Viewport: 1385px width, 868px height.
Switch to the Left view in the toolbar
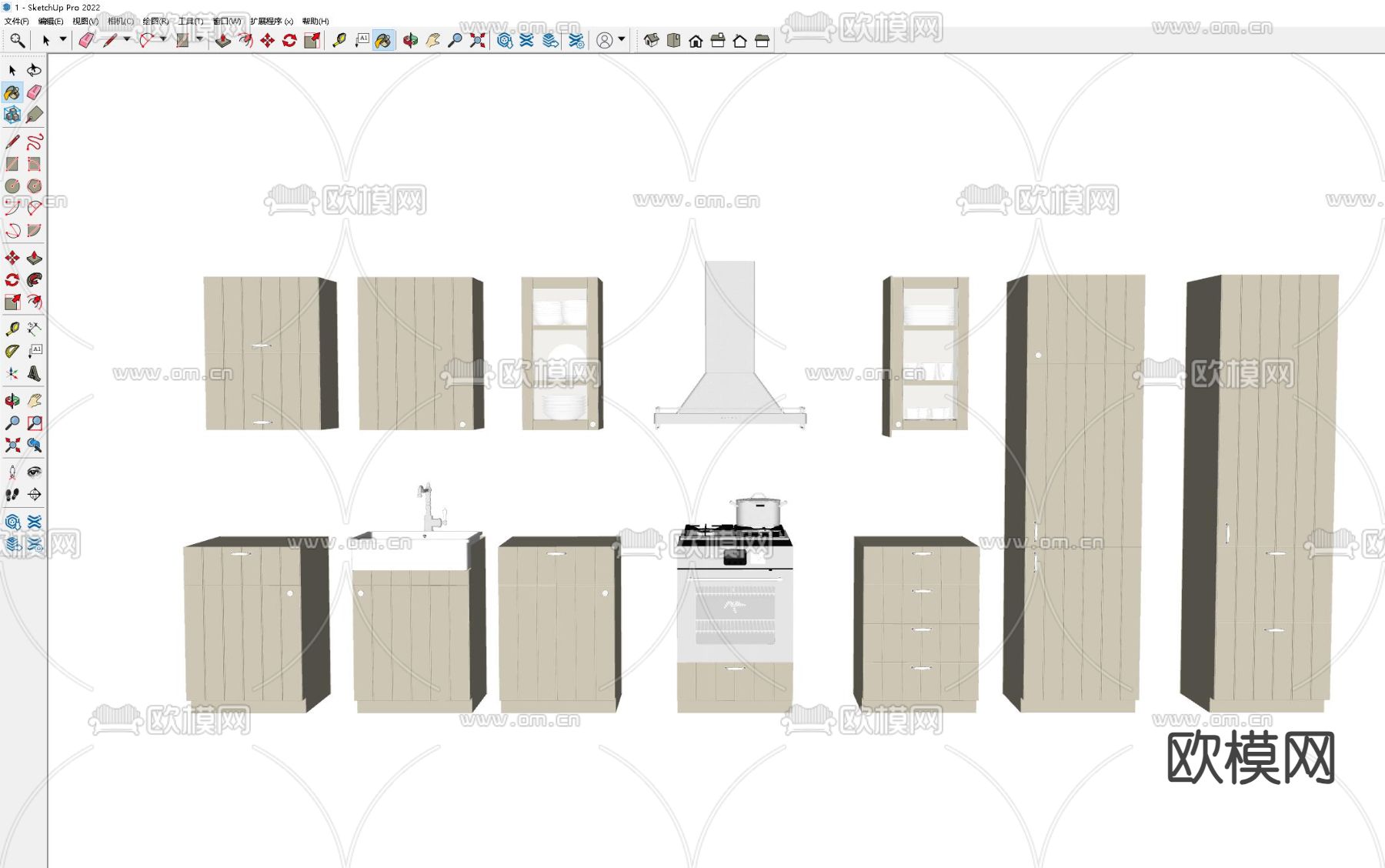[x=762, y=40]
